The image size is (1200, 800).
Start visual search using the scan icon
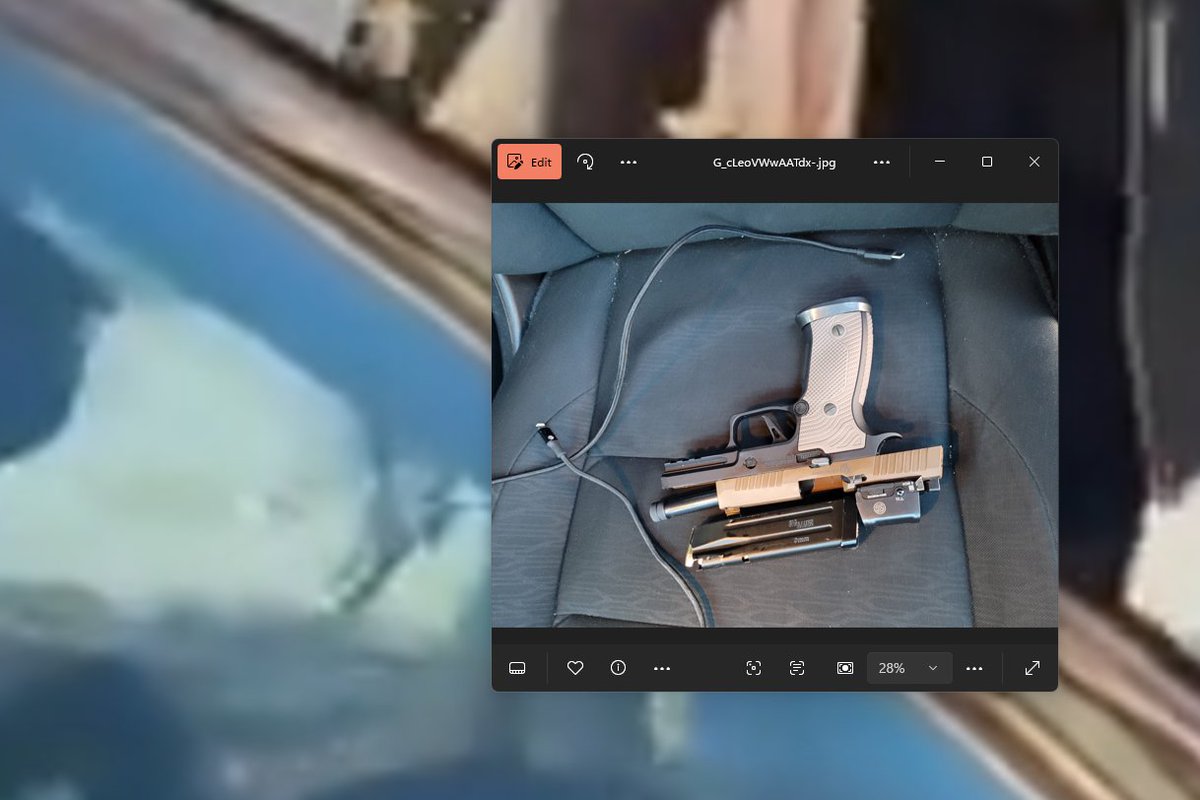coord(754,668)
